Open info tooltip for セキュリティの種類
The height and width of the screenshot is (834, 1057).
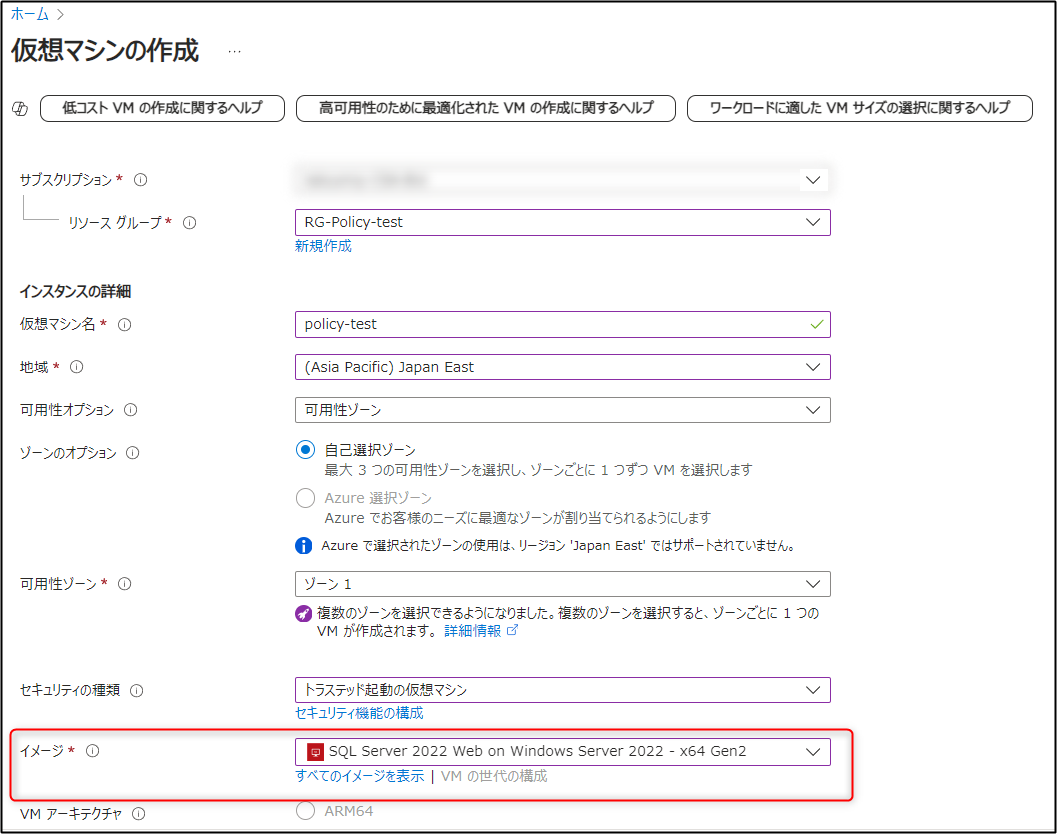point(136,690)
